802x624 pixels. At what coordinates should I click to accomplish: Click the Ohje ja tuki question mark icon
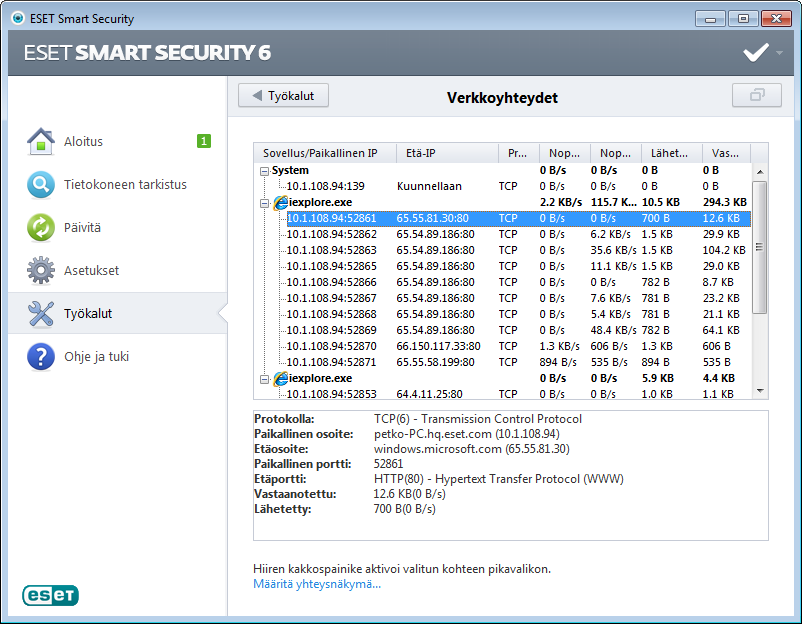(41, 356)
